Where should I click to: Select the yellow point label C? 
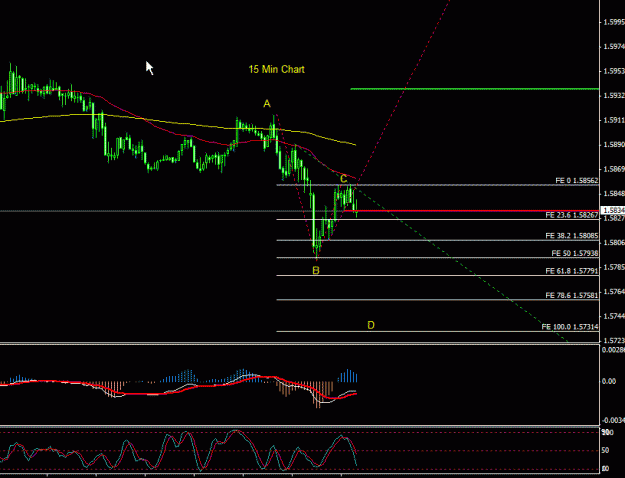[343, 179]
